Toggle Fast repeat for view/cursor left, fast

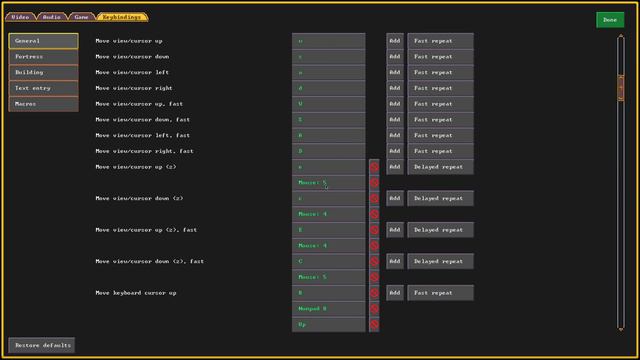pos(440,135)
